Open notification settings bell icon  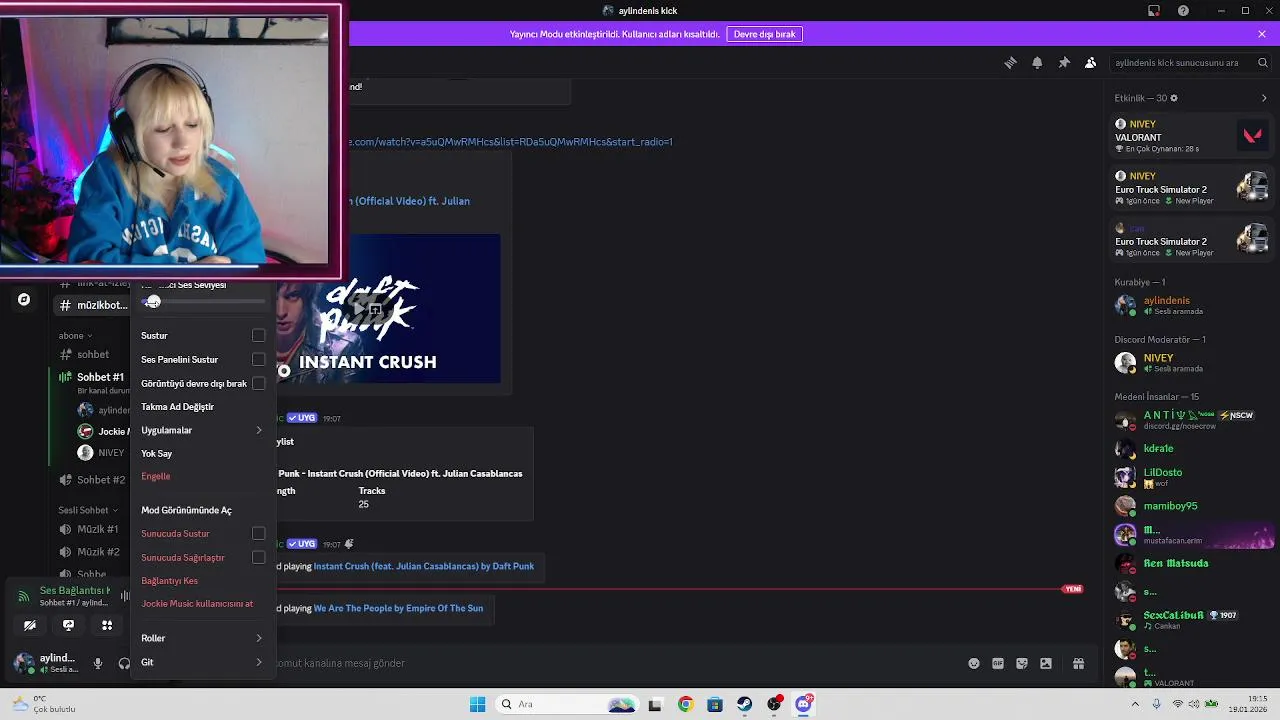click(x=1037, y=62)
